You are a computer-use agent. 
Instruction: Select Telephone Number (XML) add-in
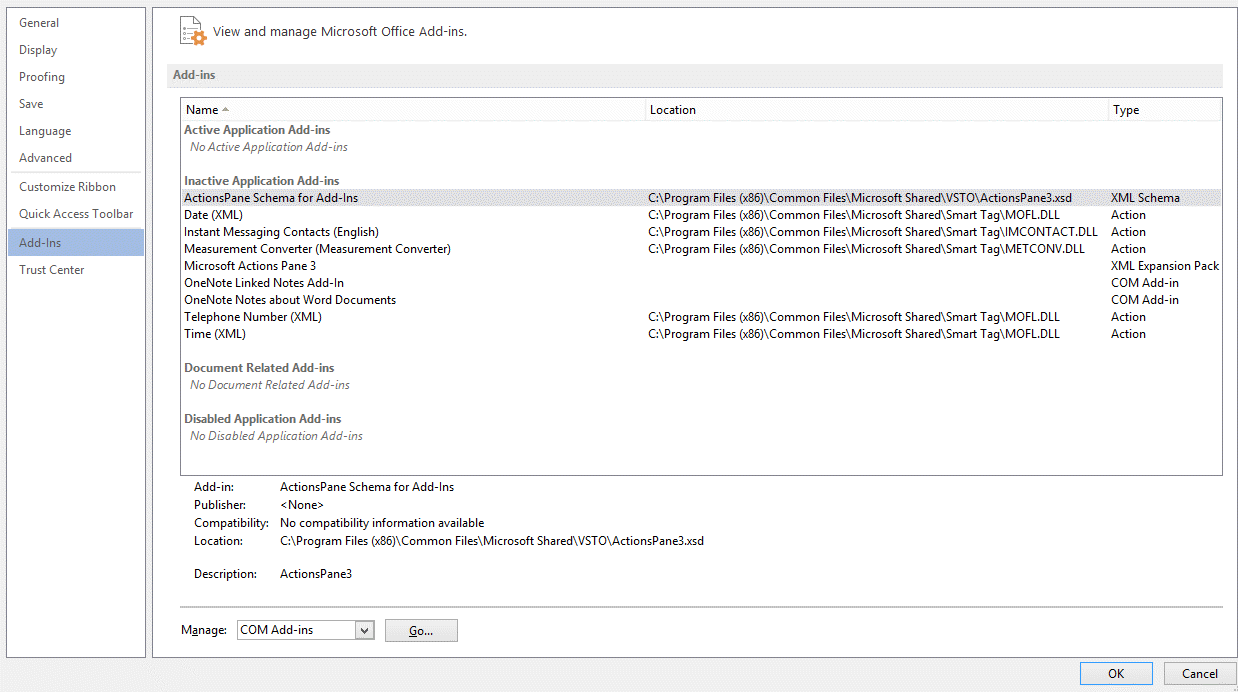pyautogui.click(x=701, y=317)
